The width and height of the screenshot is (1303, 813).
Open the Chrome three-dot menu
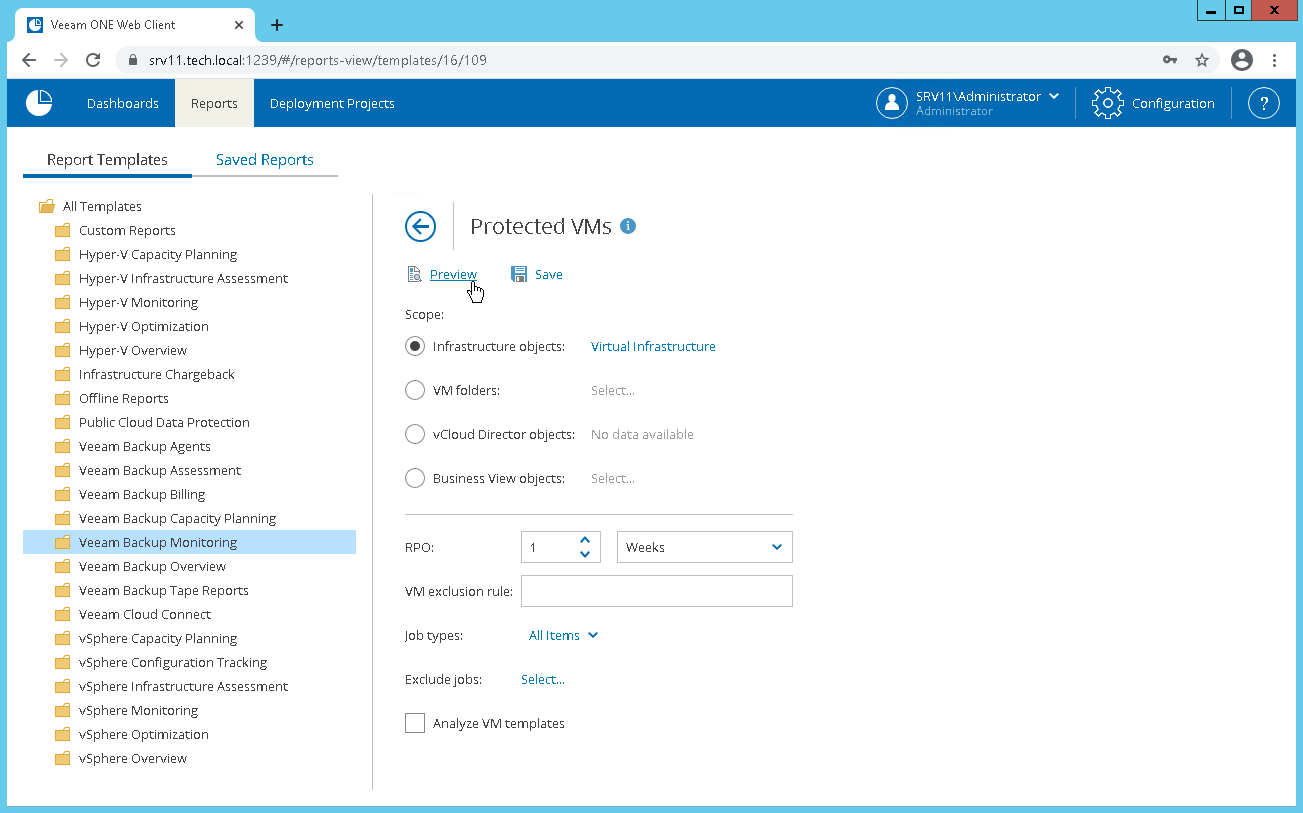pos(1275,60)
